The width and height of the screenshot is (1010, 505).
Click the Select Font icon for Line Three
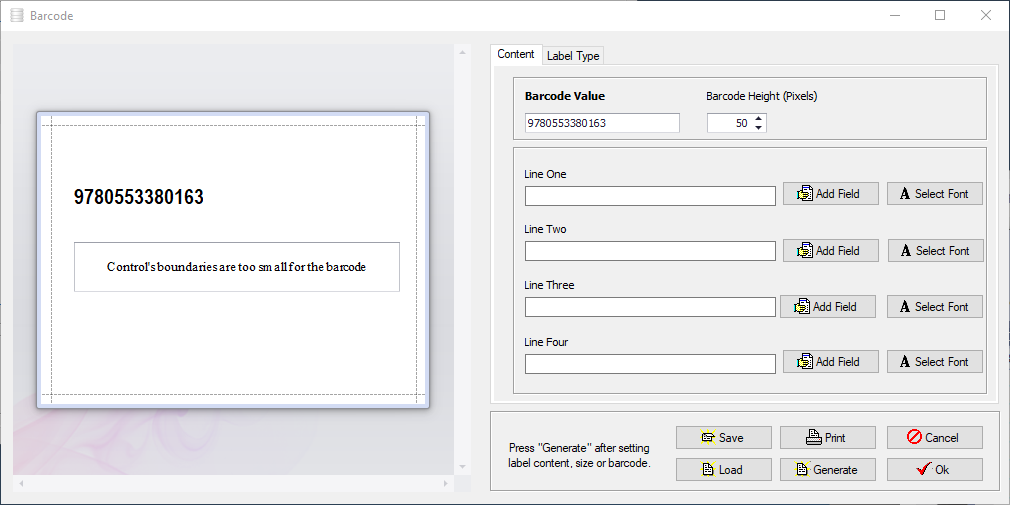[905, 307]
